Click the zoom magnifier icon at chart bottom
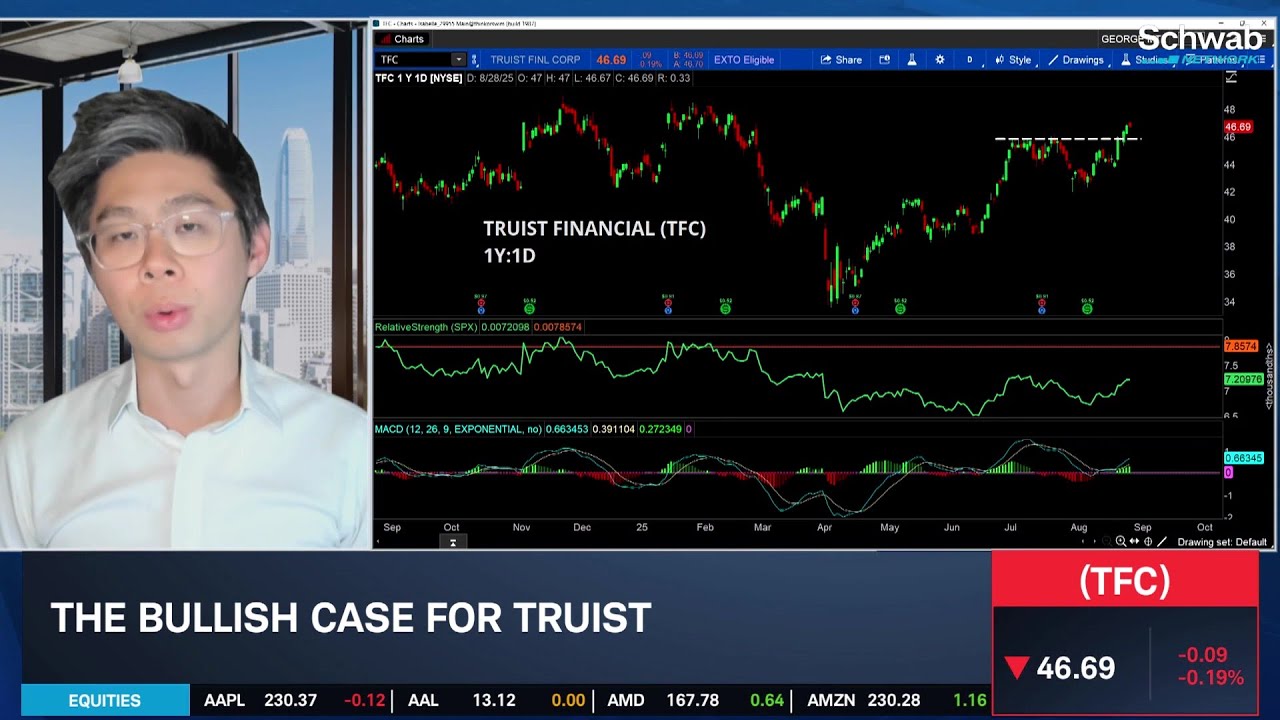Viewport: 1280px width, 720px height. pos(1121,542)
